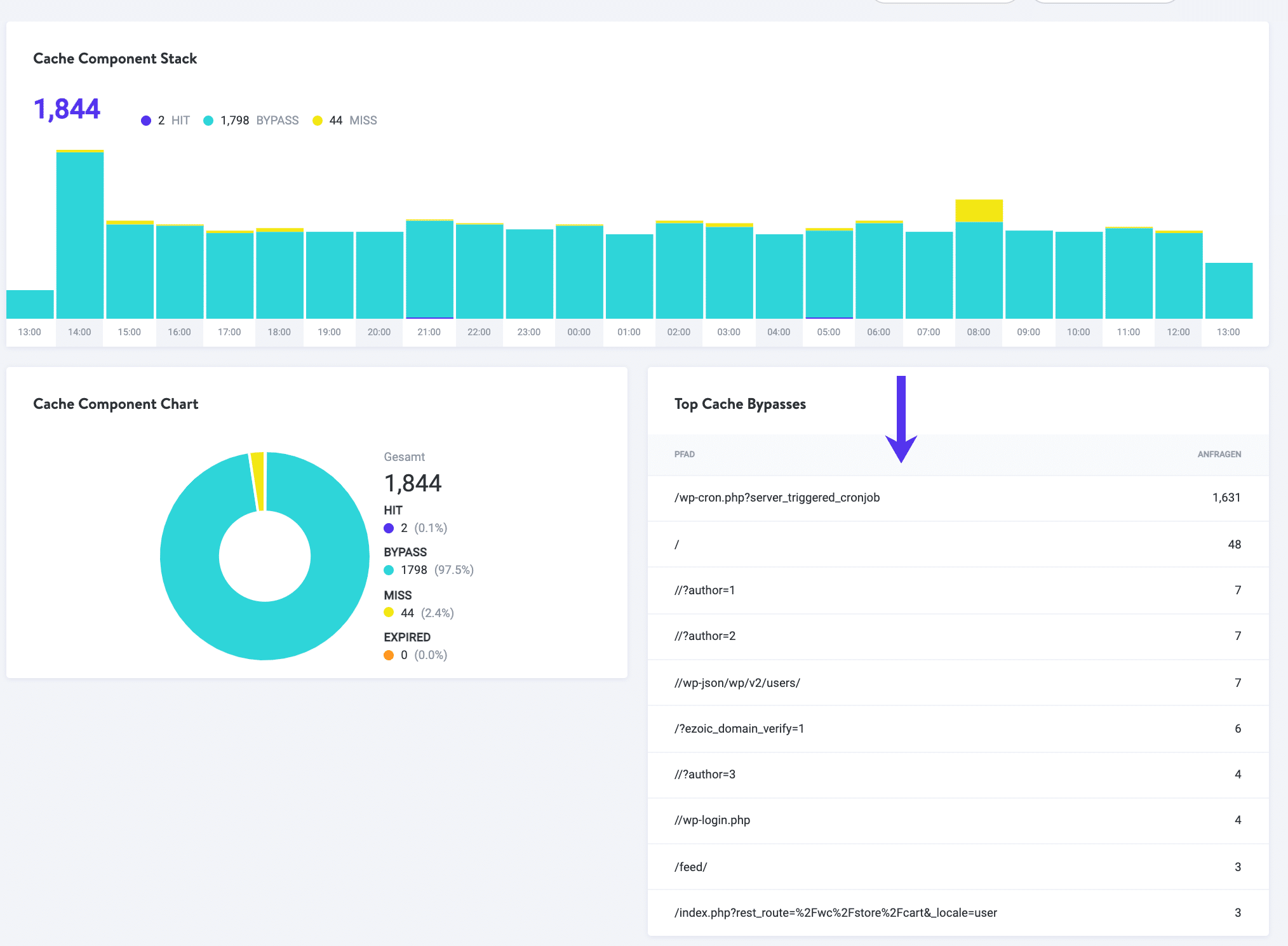Select the wp-cron.php server_triggered_cronjob row

[777, 498]
